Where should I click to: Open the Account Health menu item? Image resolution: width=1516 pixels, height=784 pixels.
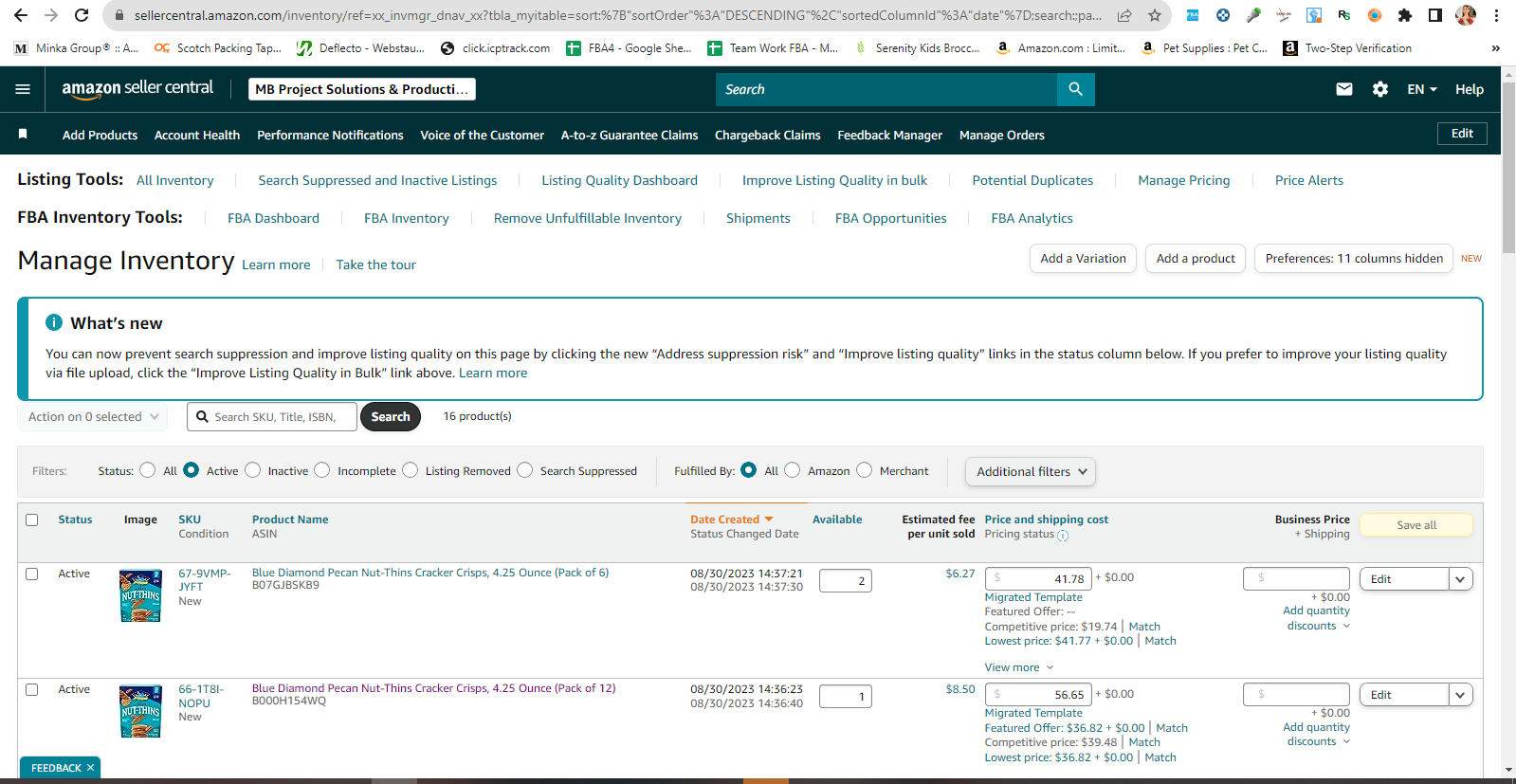click(197, 136)
